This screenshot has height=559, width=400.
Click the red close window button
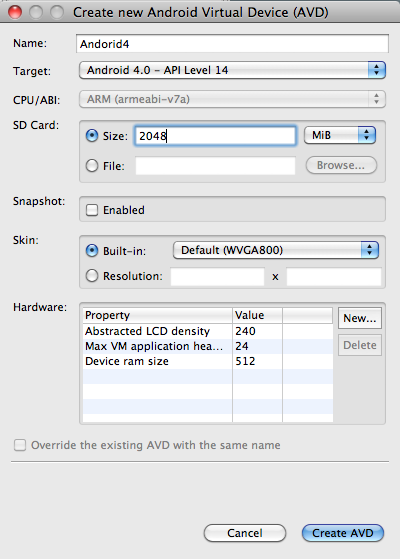(15, 12)
